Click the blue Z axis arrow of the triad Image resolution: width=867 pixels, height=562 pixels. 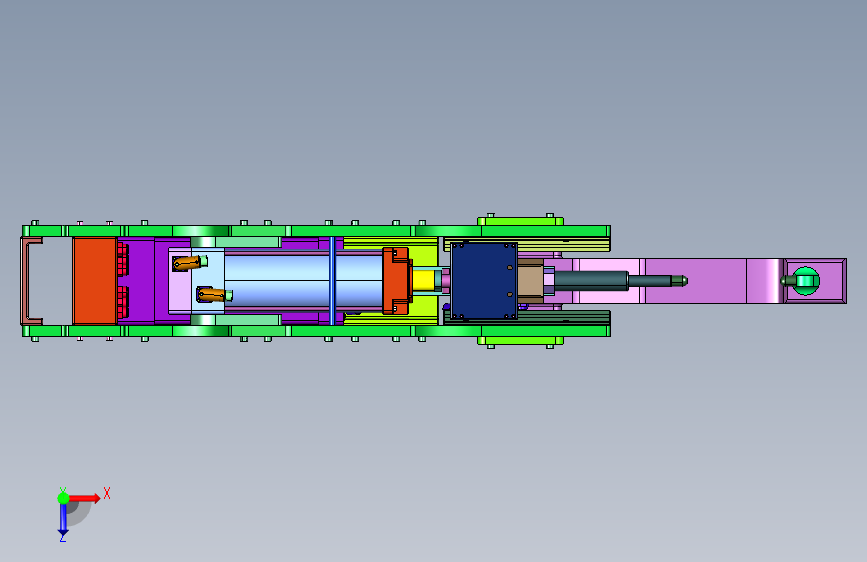[63, 519]
